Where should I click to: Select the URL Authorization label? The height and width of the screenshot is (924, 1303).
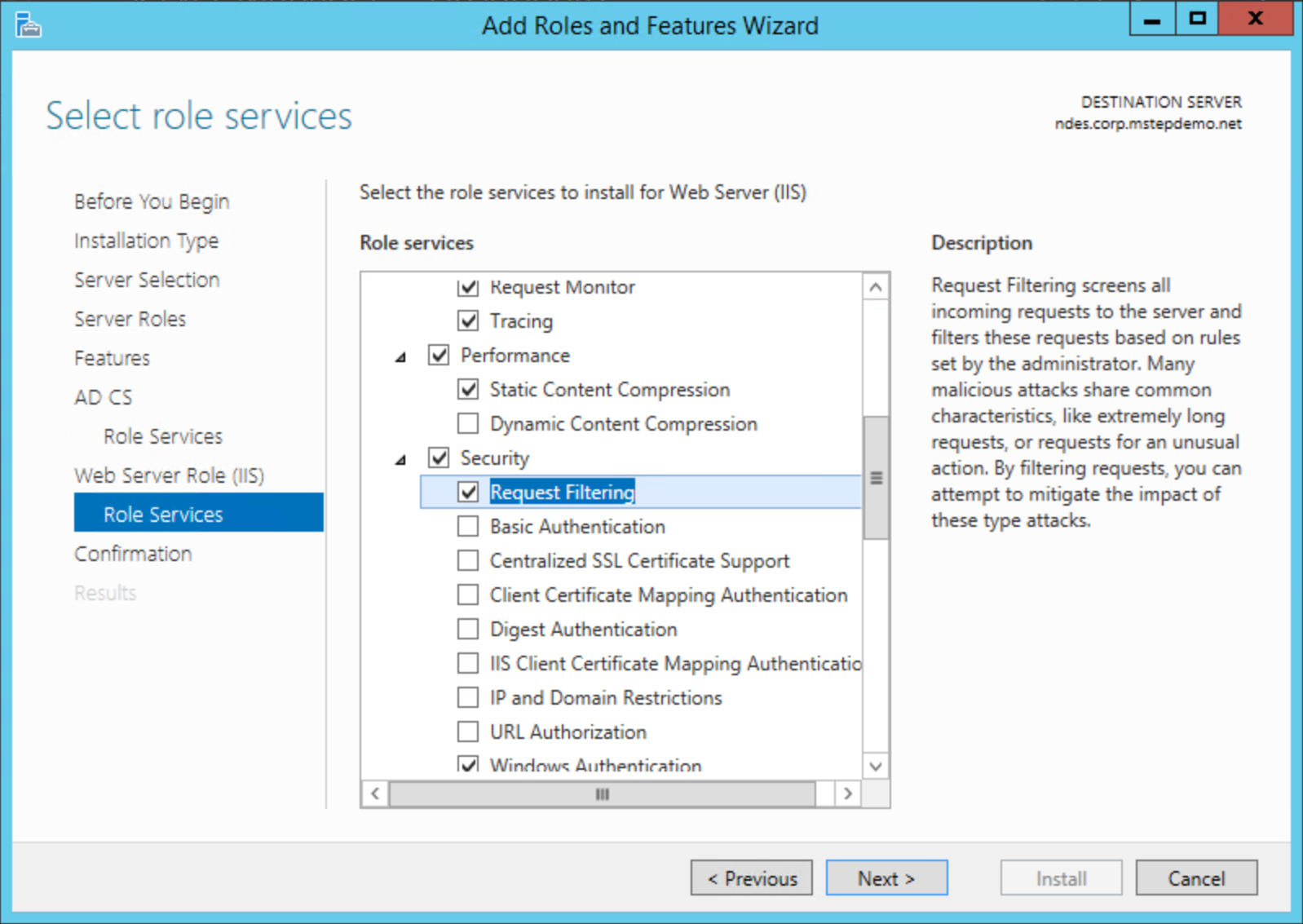click(568, 732)
